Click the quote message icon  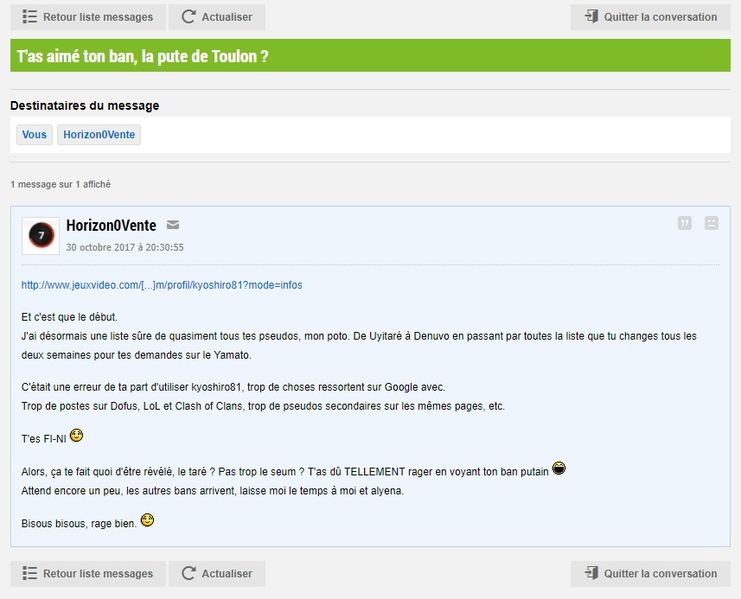685,223
